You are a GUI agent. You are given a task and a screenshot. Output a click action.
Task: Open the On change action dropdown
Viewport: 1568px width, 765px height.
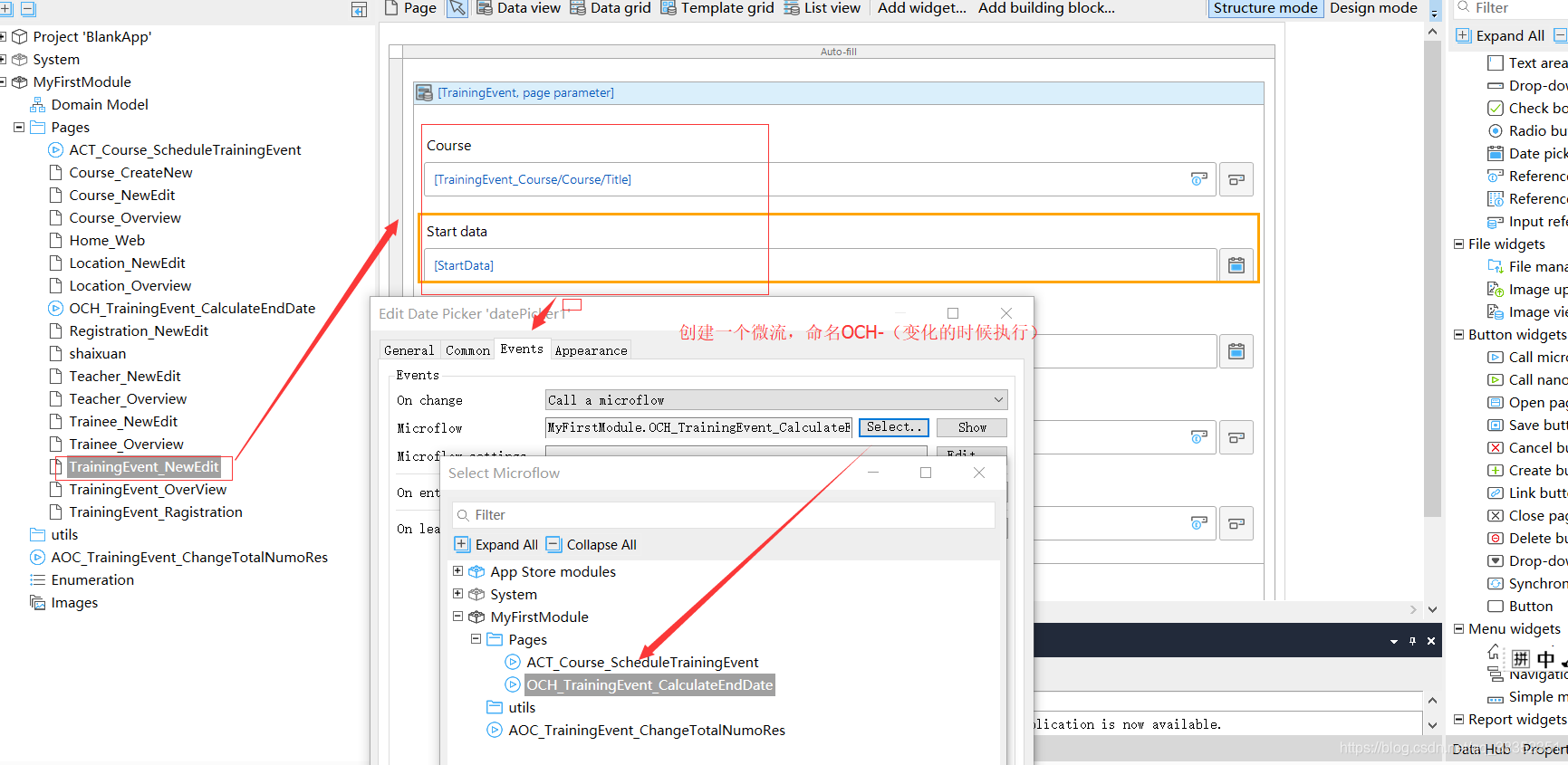(776, 400)
